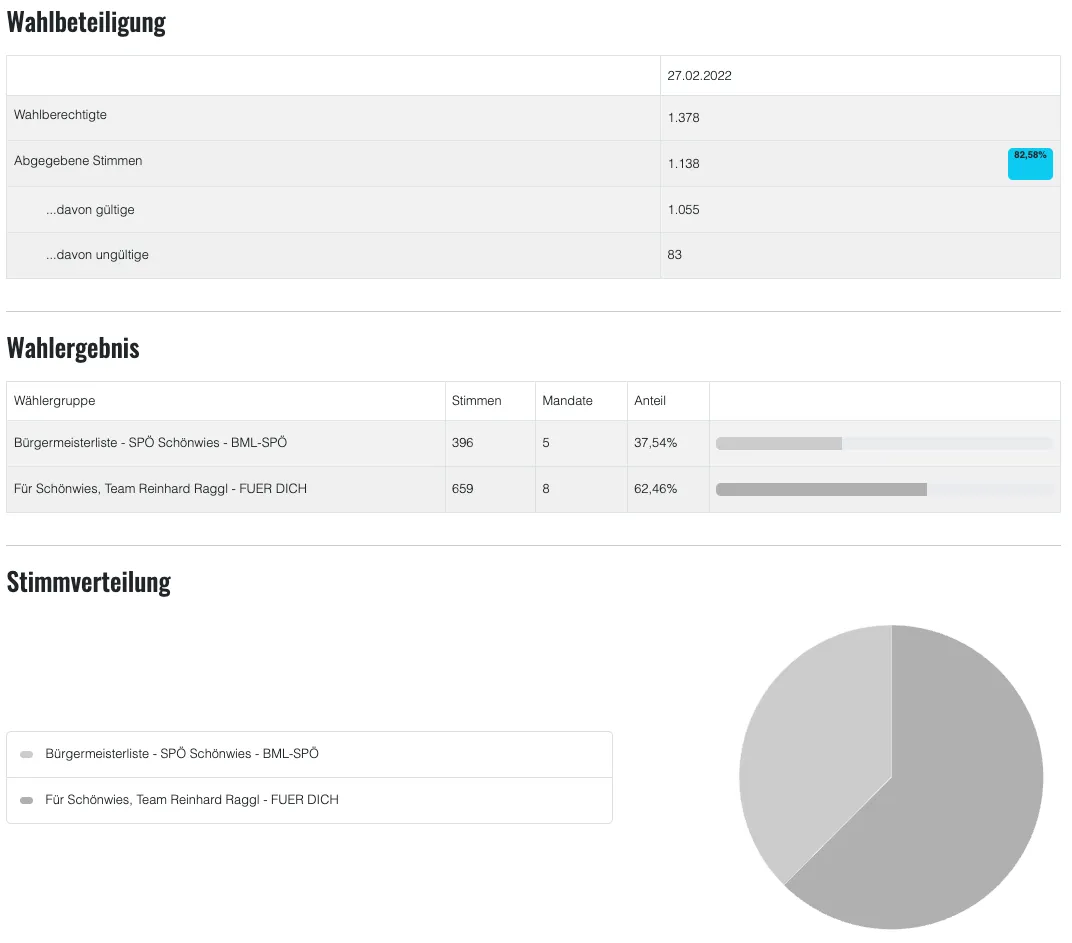Toggle the Bürgermeisterliste legend entry under Stimmverteilung
Image resolution: width=1072 pixels, height=943 pixels.
click(309, 754)
